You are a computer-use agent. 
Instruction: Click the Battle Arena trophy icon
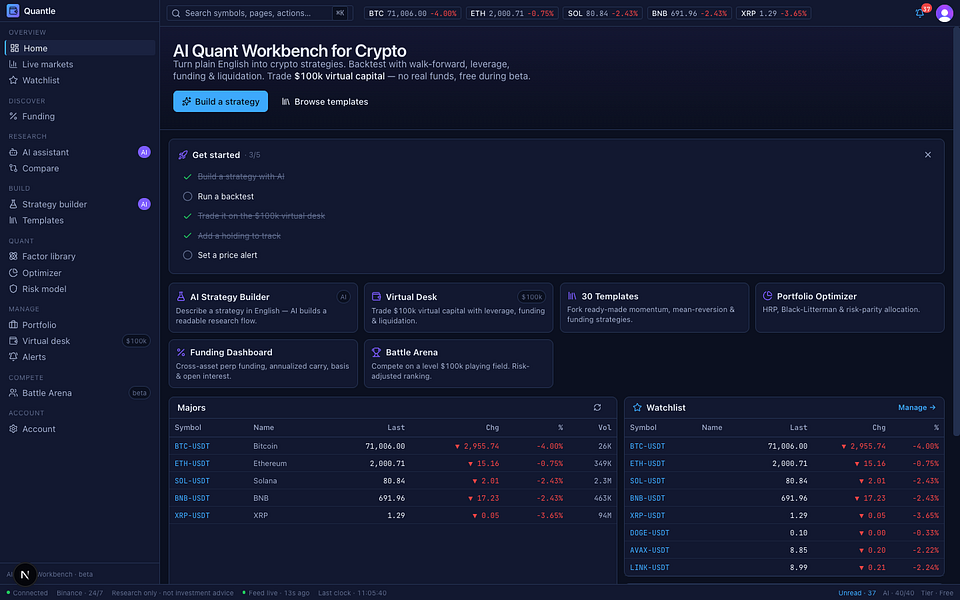(376, 352)
